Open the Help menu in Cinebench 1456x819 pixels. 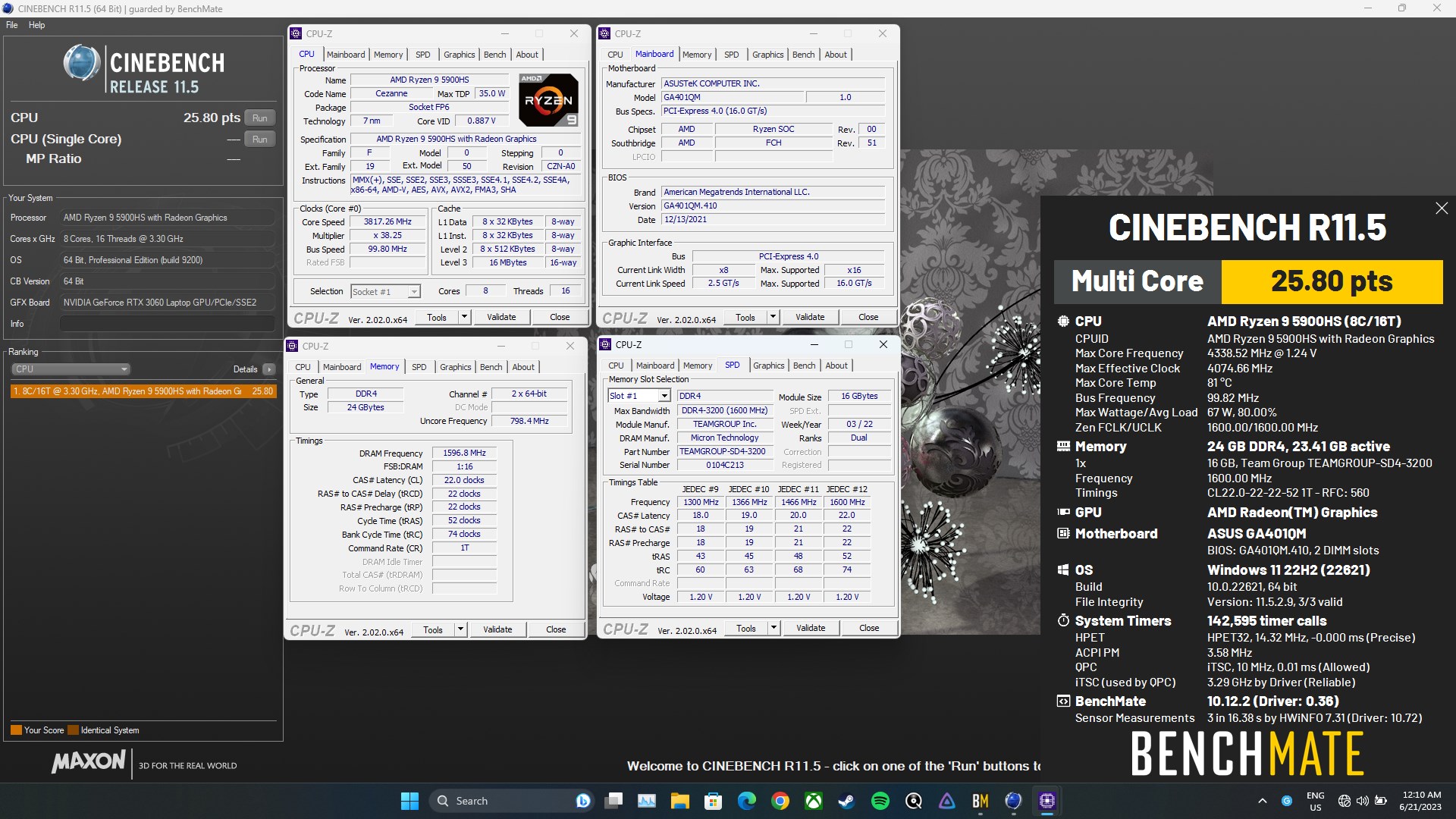[x=37, y=25]
